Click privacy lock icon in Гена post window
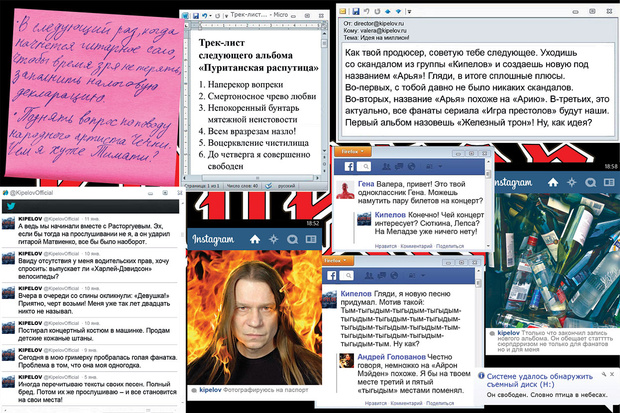Screen dimensions: 620x413 429,167
